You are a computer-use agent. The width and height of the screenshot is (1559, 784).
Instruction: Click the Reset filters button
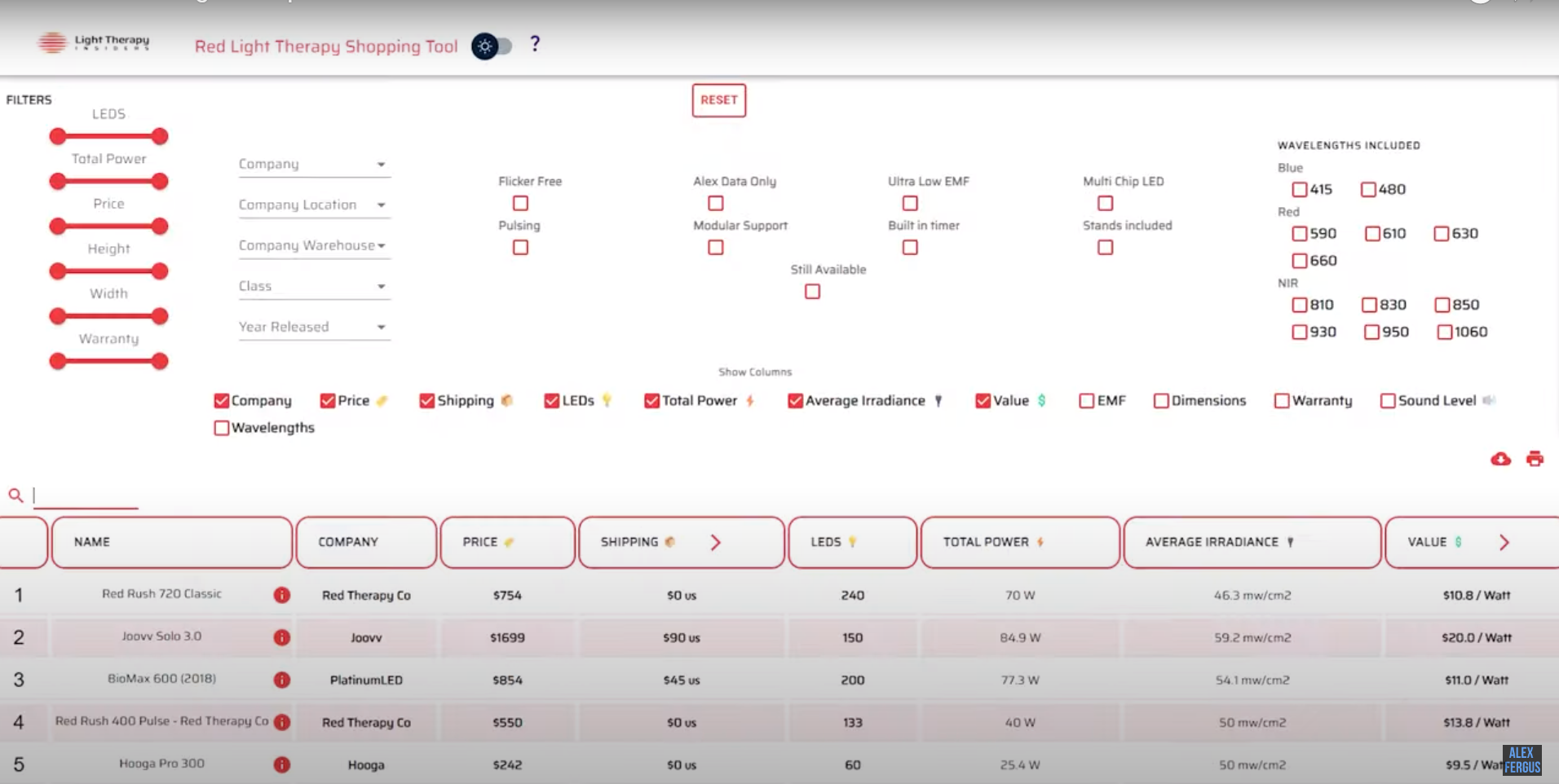(718, 100)
